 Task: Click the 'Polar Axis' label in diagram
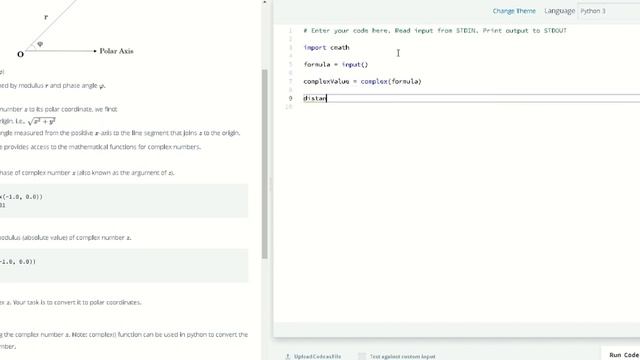click(x=116, y=51)
